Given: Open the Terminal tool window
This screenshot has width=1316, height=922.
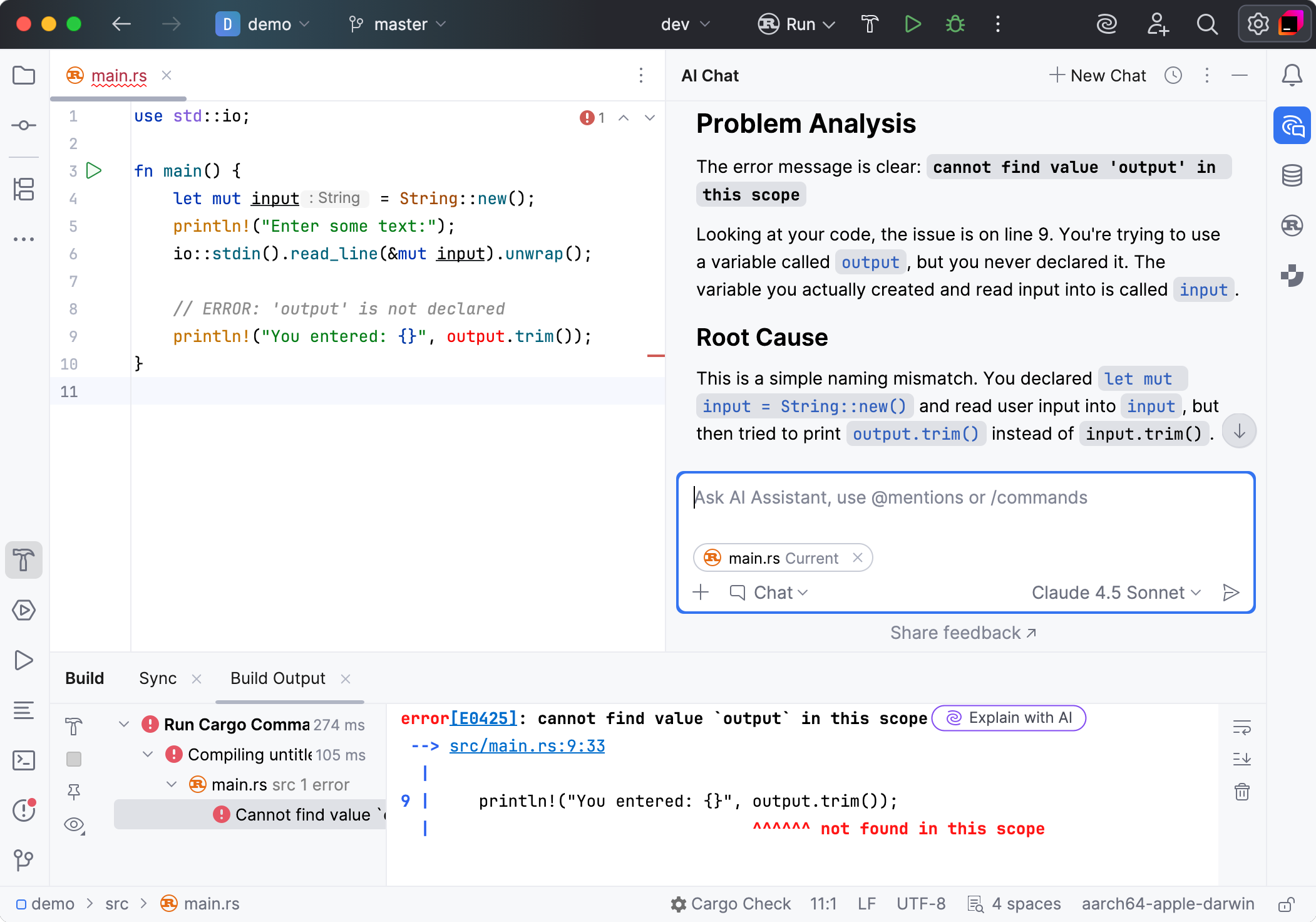Looking at the screenshot, I should click(24, 760).
